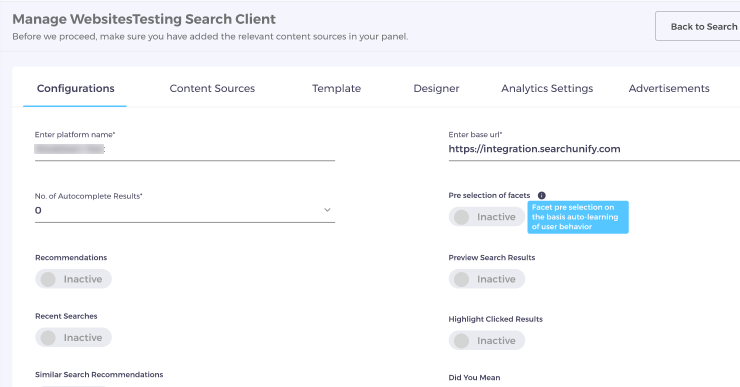Go to the Designer tab
This screenshot has width=740, height=387.
tap(436, 88)
